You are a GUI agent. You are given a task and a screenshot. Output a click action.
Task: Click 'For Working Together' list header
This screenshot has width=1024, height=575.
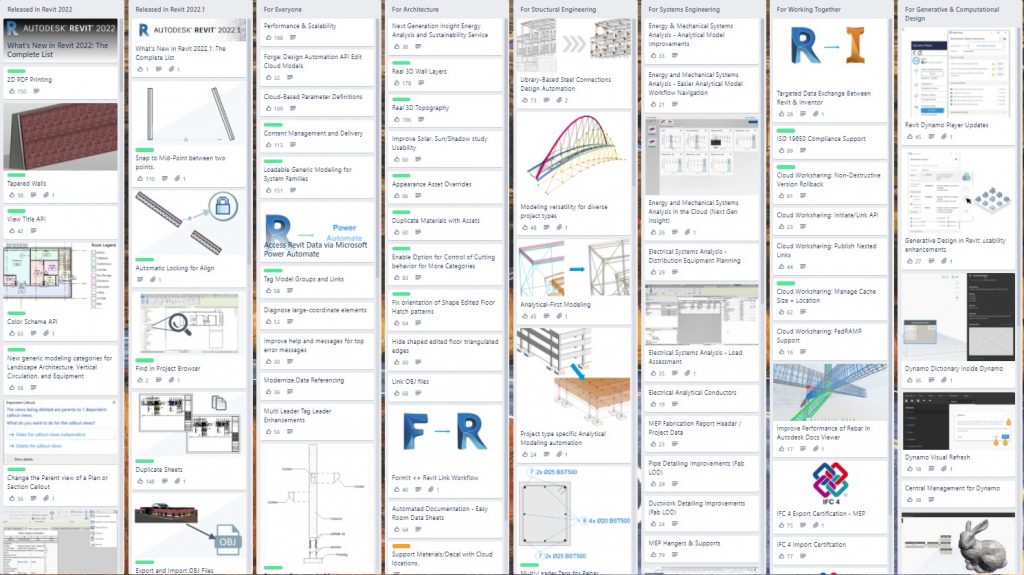(808, 9)
